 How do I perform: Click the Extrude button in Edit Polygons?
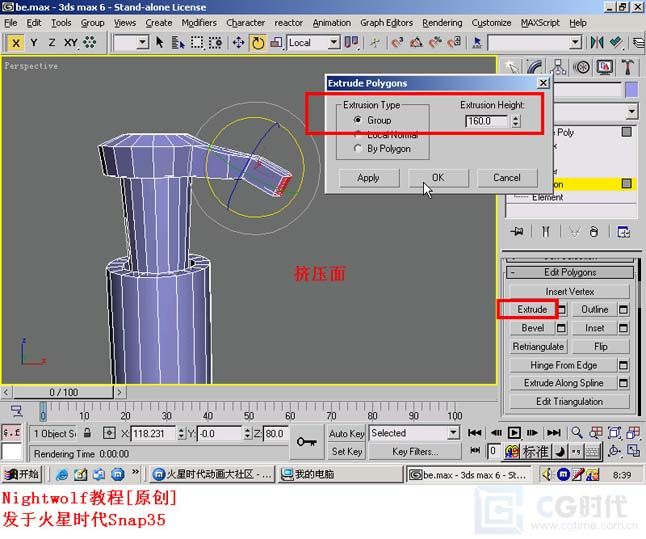(x=532, y=309)
